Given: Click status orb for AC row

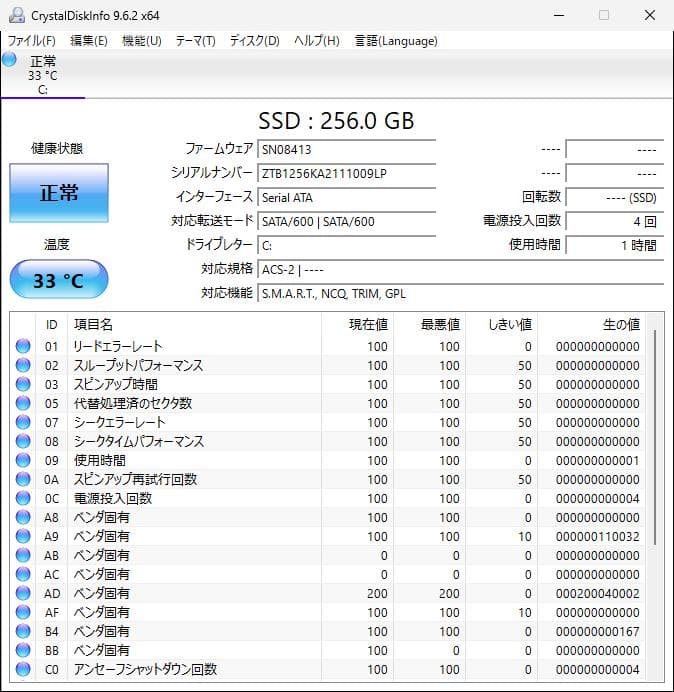Looking at the screenshot, I should [23, 574].
